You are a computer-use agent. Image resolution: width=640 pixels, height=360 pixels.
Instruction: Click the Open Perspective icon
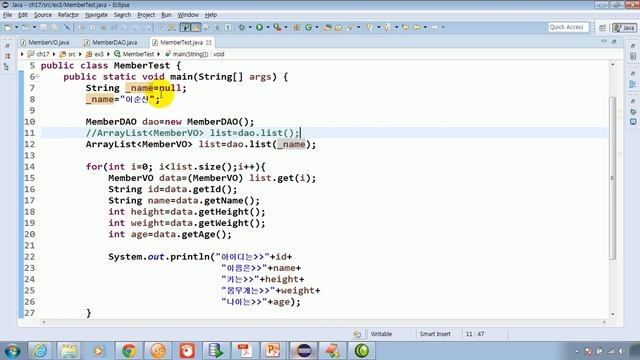pos(602,28)
